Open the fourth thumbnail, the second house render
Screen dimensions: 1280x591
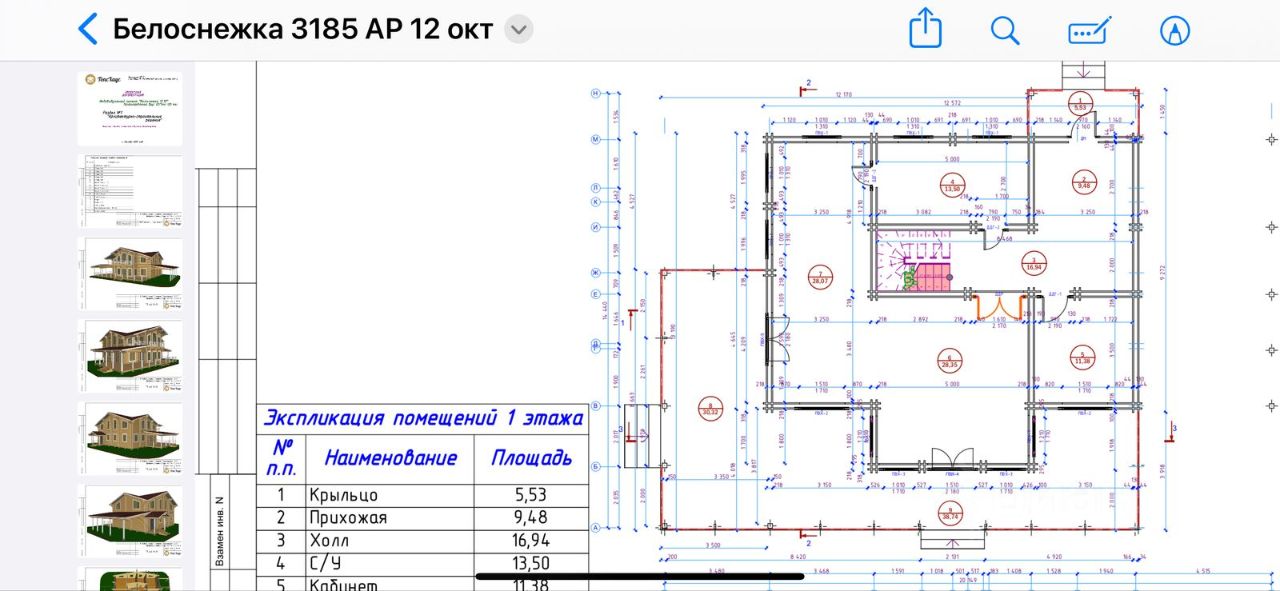click(x=130, y=356)
